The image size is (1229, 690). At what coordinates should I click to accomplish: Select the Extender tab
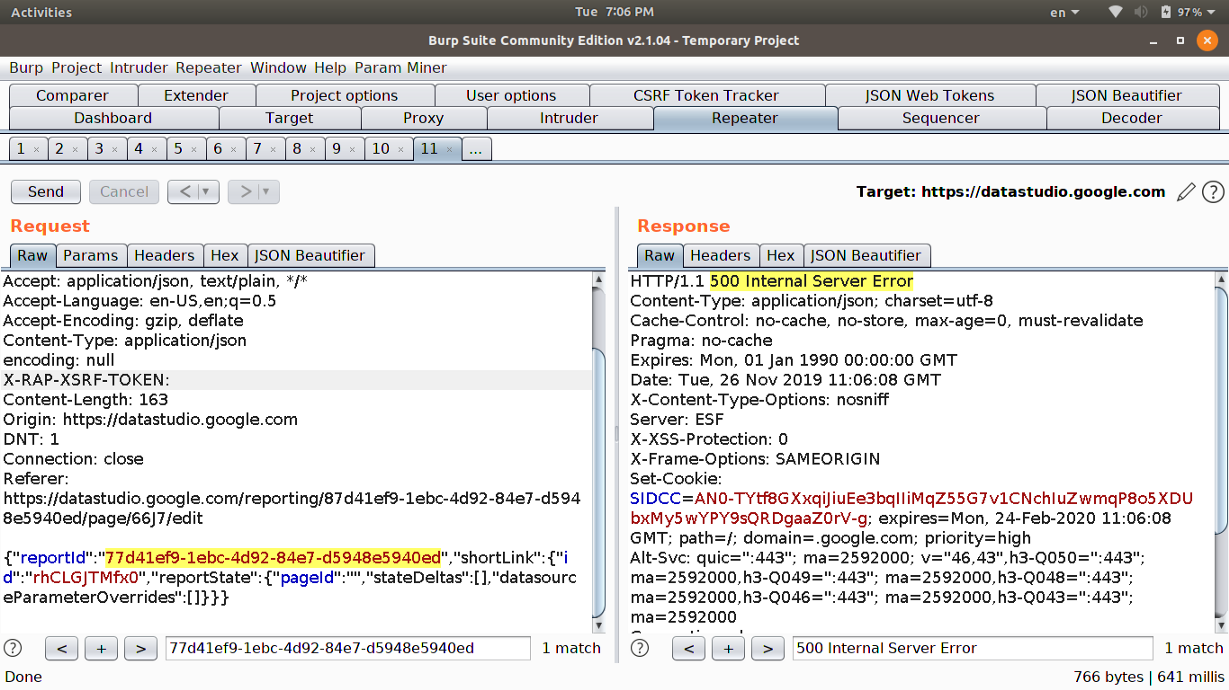pyautogui.click(x=196, y=96)
